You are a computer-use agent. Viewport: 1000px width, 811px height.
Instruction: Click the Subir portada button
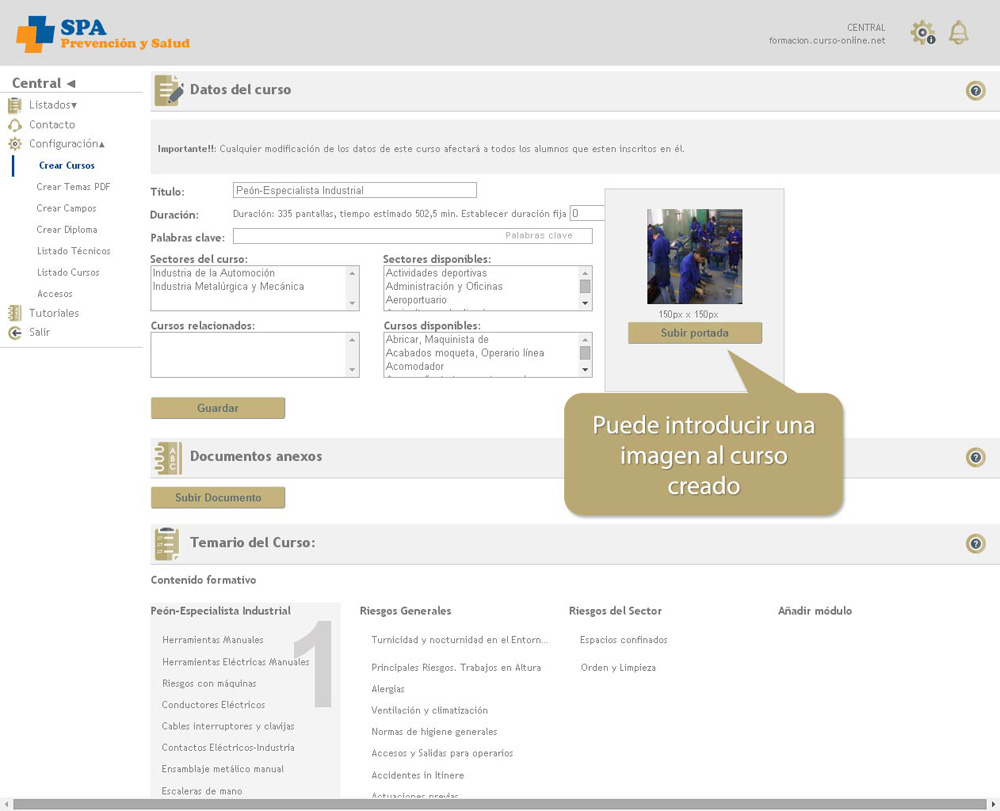click(x=695, y=333)
